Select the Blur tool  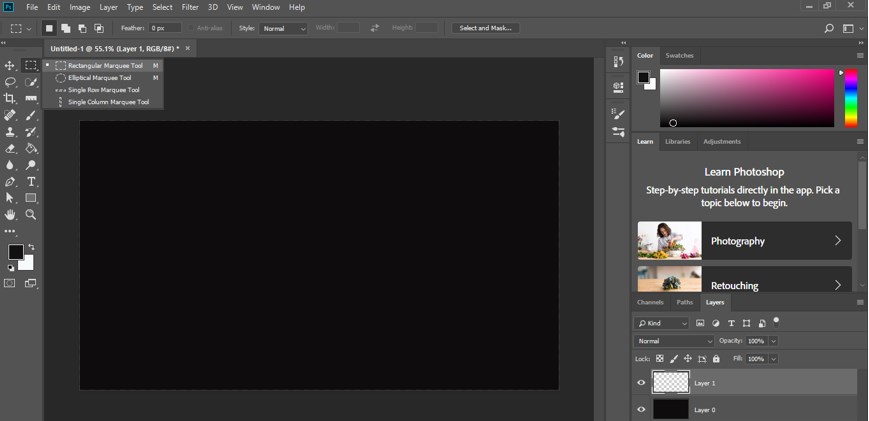pos(9,165)
